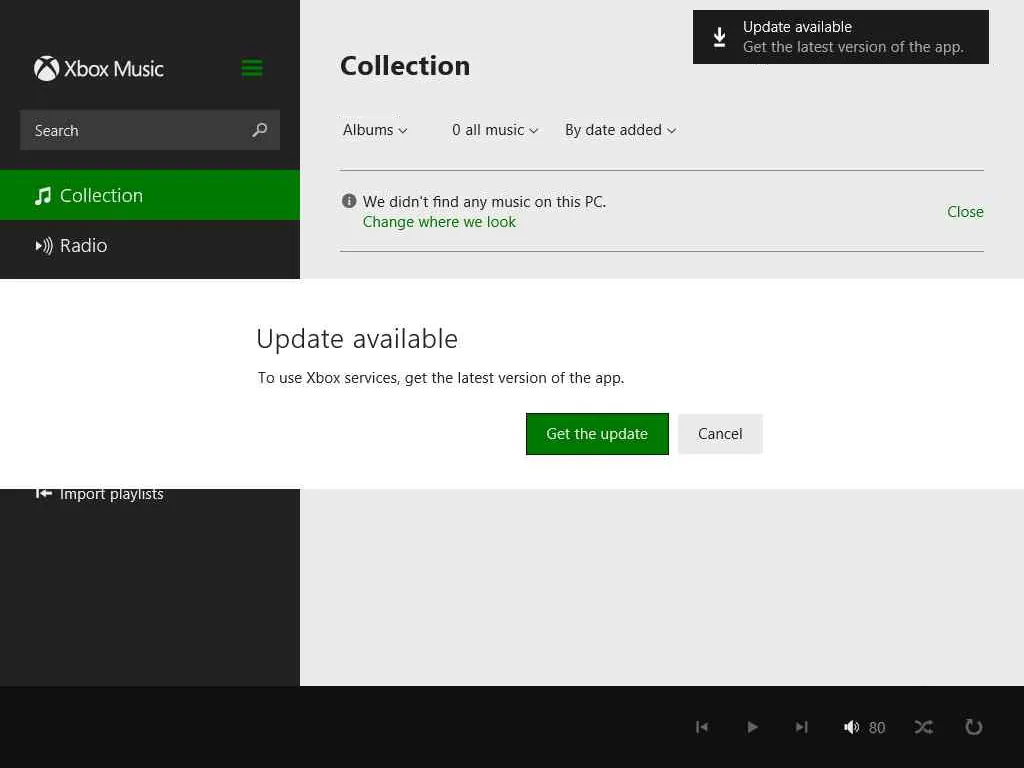Select Collection in the sidebar
The image size is (1024, 768).
point(150,195)
